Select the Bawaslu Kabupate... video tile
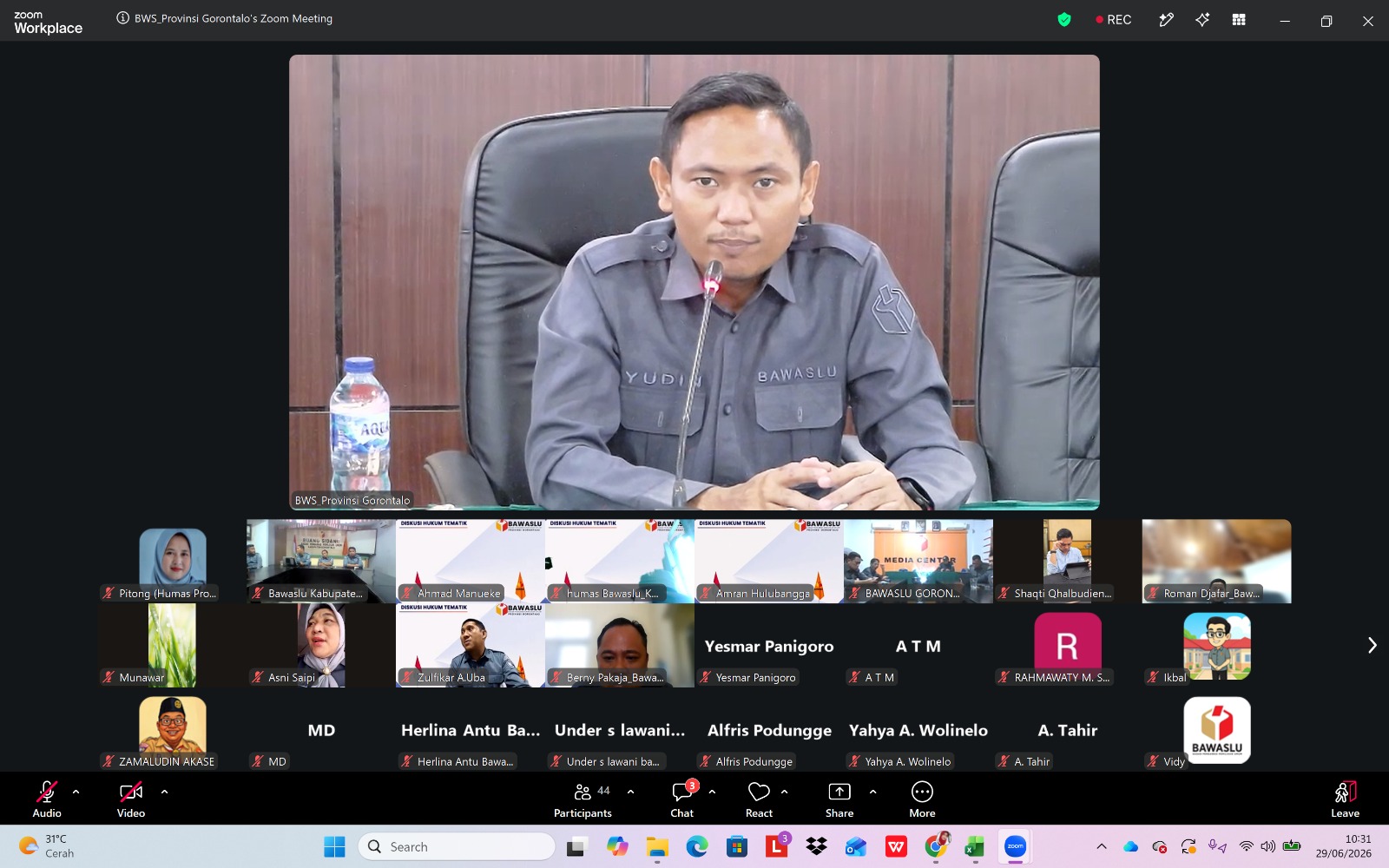This screenshot has height=868, width=1389. (x=321, y=561)
